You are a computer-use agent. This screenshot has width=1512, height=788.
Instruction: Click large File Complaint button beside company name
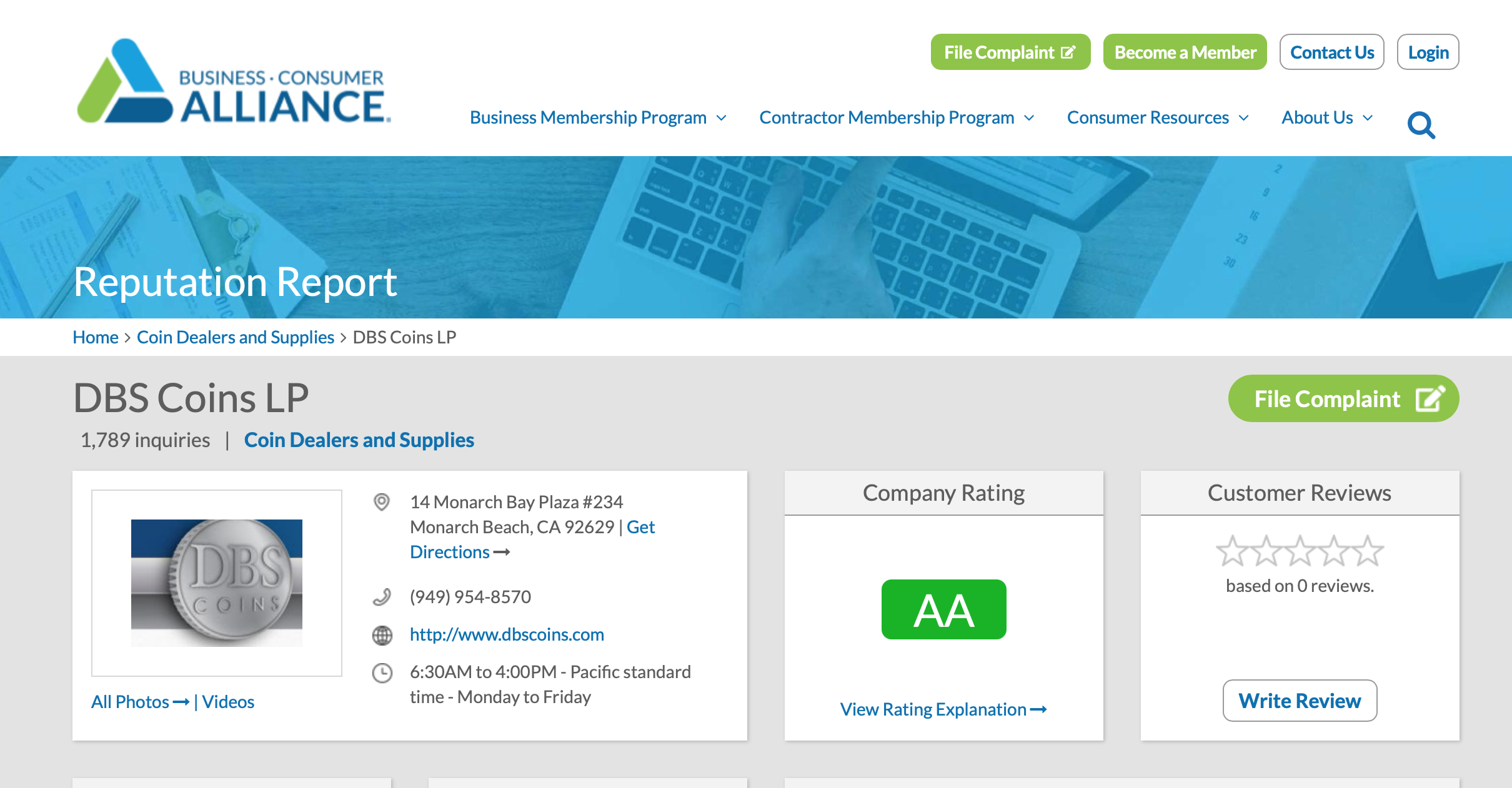coord(1343,398)
